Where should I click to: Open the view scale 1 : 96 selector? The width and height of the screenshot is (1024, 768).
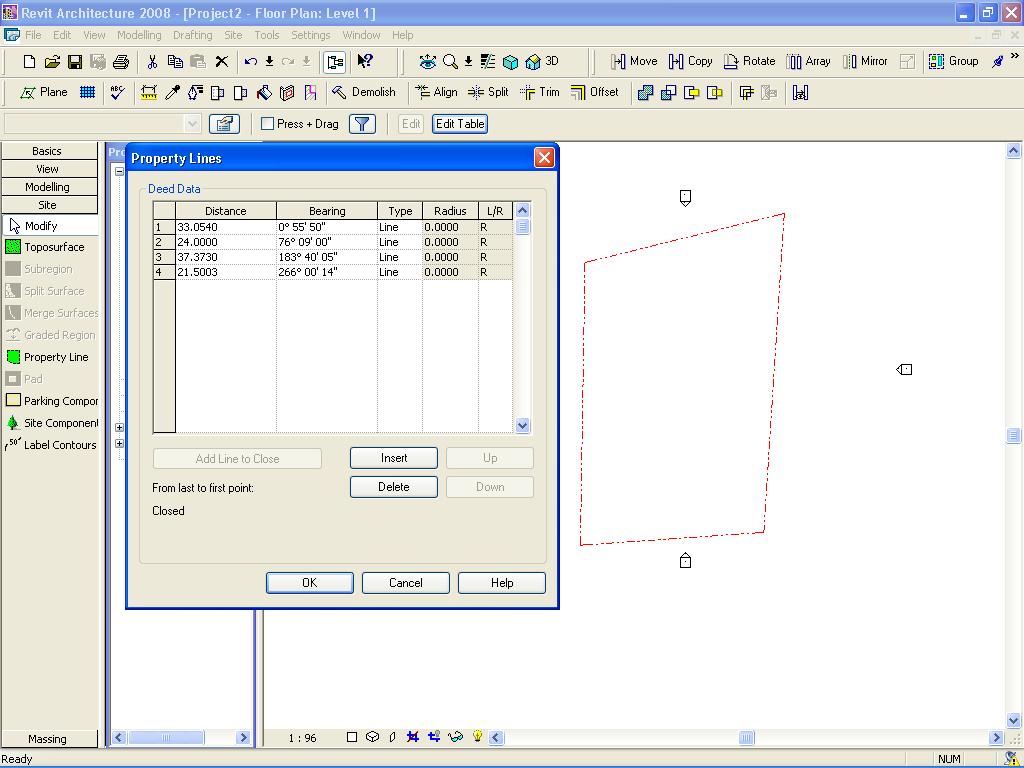[x=302, y=738]
